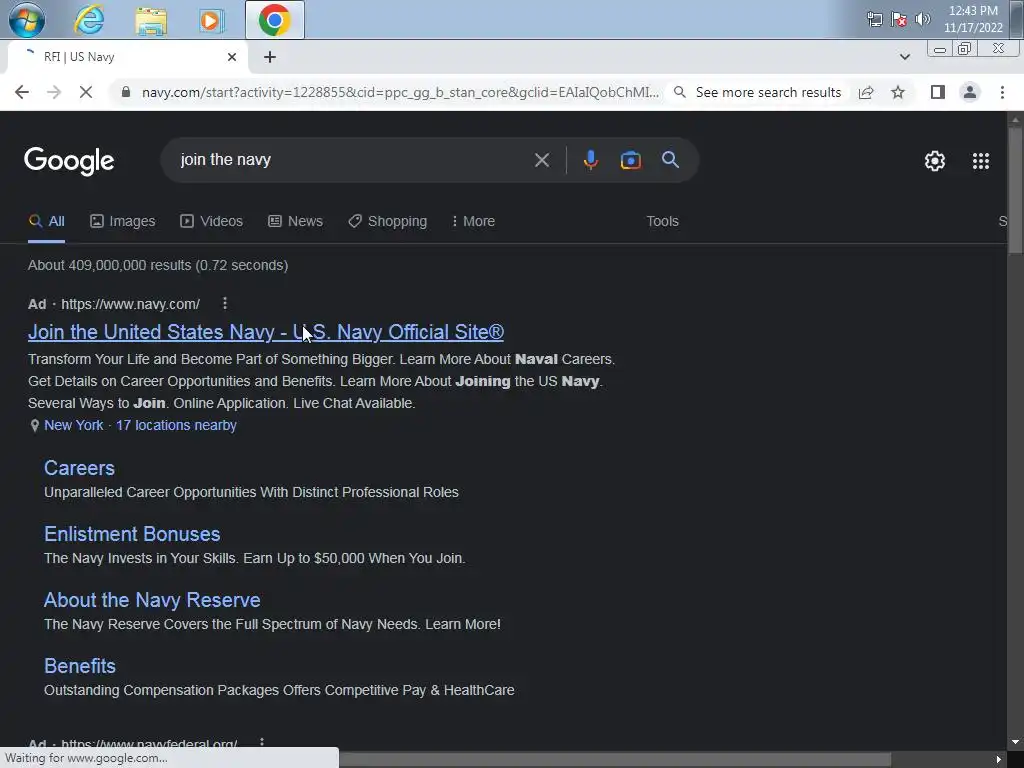
Task: Open the Benefits sitelink
Action: click(x=80, y=666)
